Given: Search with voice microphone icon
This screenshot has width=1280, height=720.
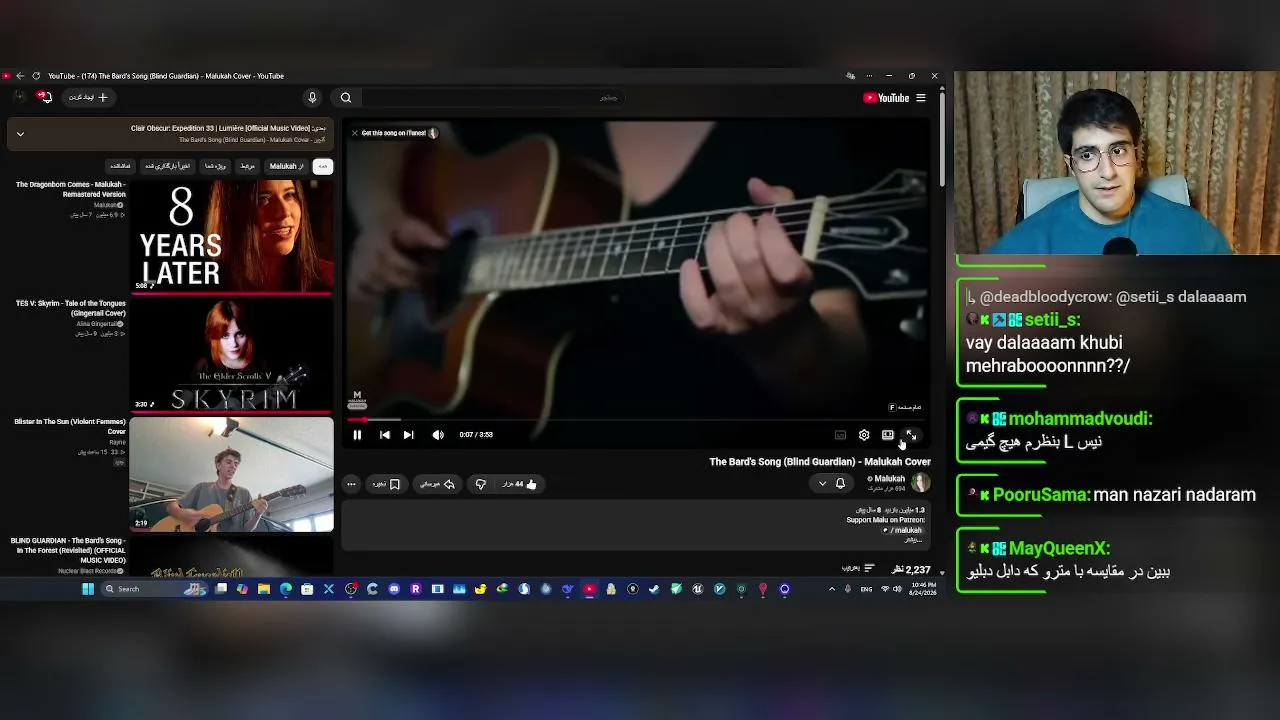Looking at the screenshot, I should (312, 98).
